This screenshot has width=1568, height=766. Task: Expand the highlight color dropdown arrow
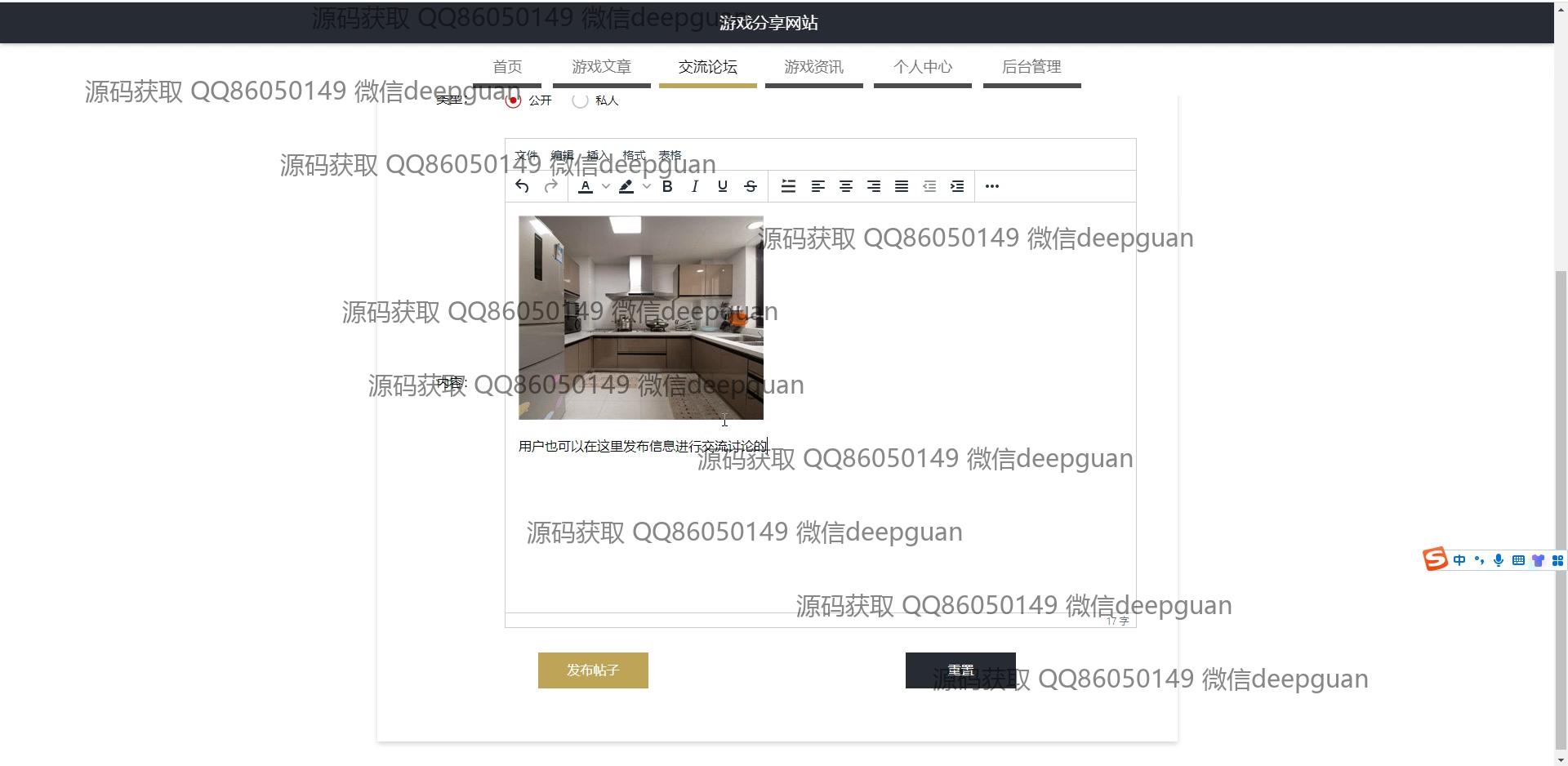(647, 186)
